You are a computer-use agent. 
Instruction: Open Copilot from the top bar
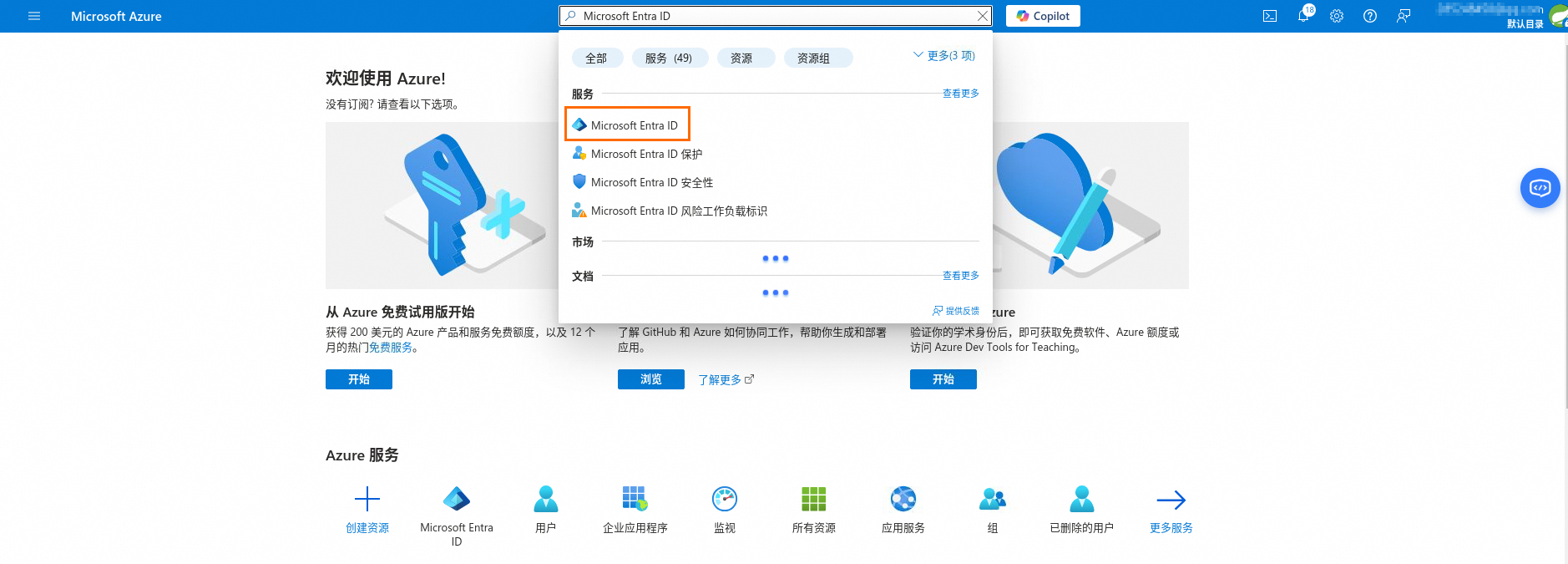[x=1043, y=16]
